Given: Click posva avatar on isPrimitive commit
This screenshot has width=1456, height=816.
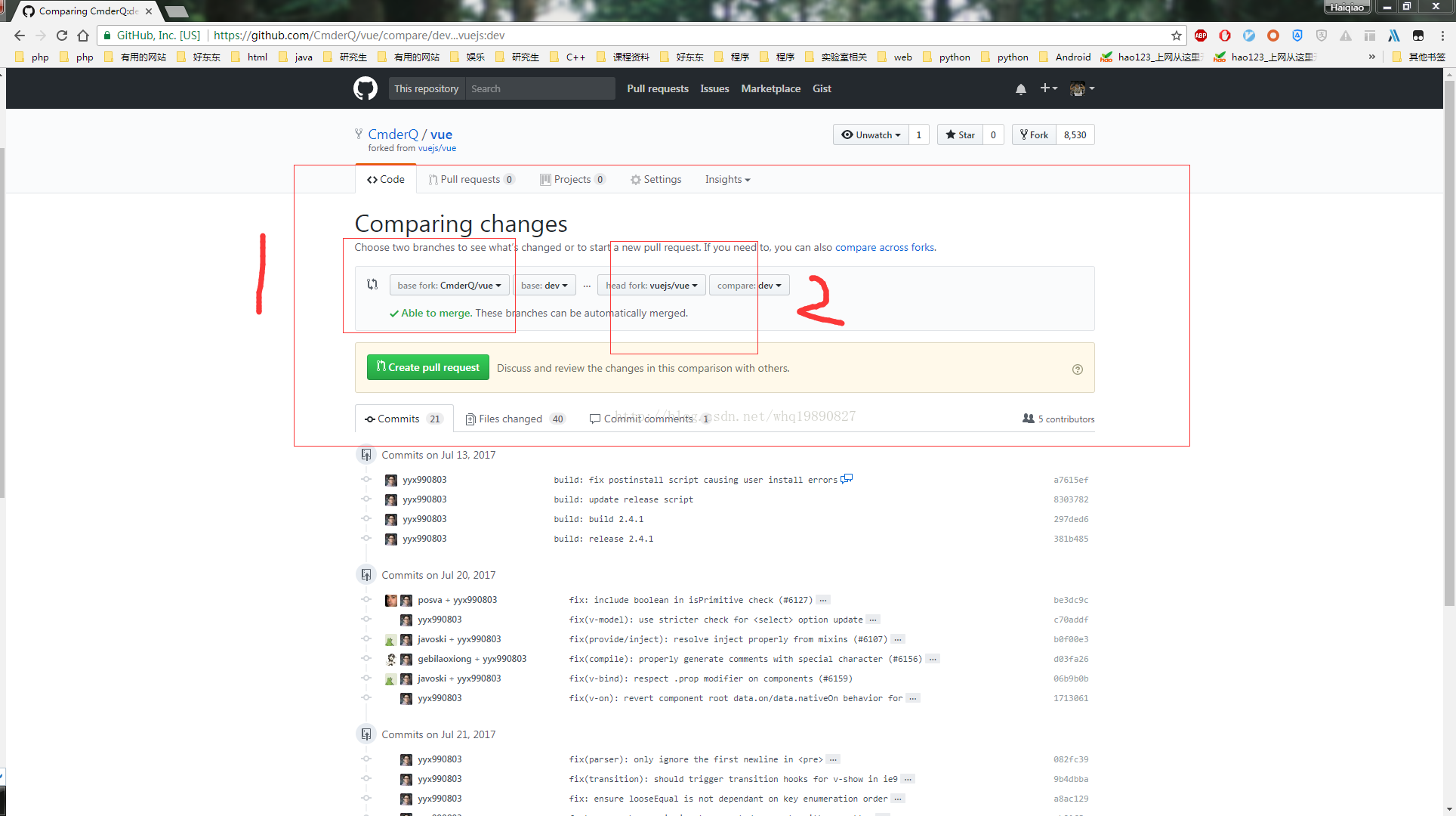Looking at the screenshot, I should [391, 600].
